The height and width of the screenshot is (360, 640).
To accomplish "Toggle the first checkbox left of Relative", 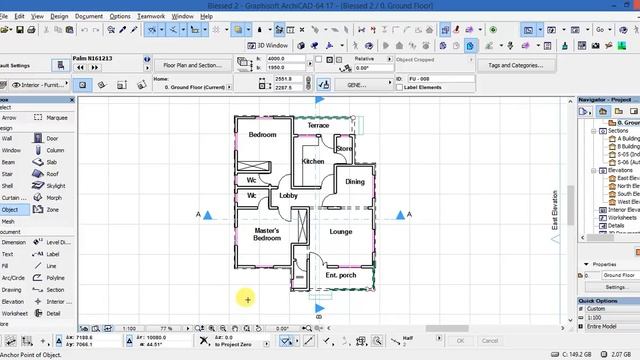I will pos(319,60).
